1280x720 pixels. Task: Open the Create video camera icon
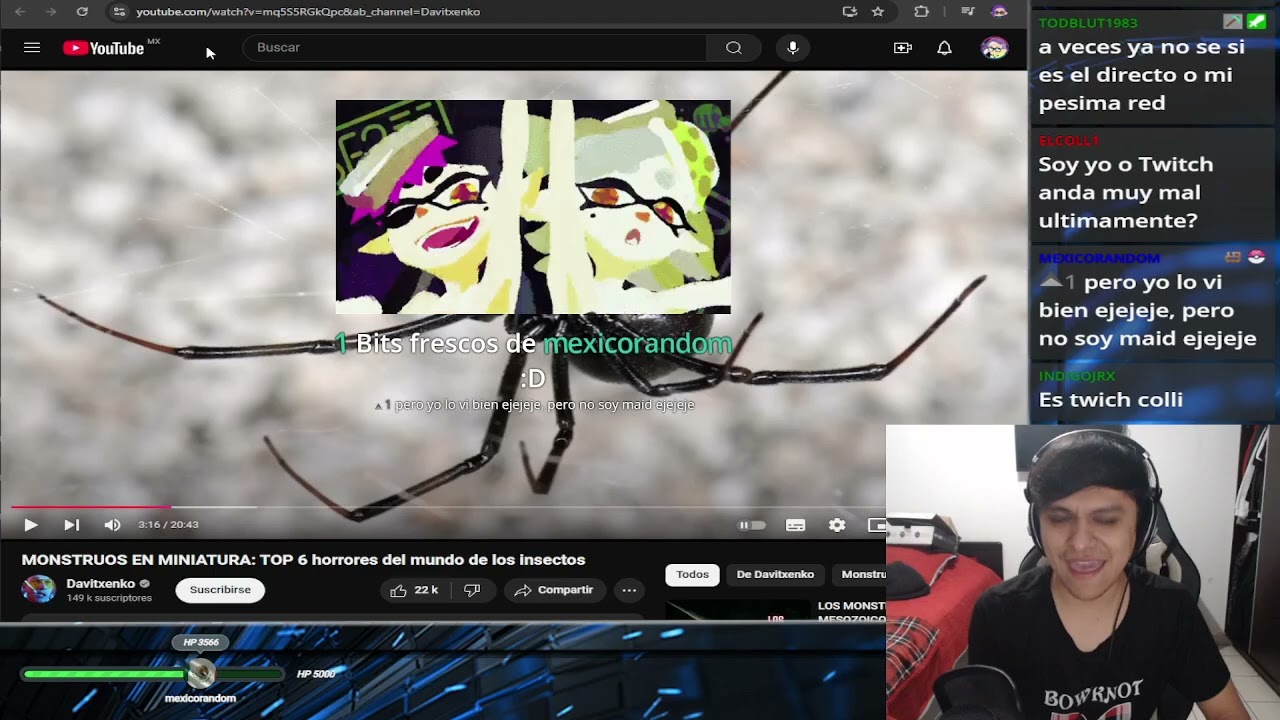tap(903, 48)
